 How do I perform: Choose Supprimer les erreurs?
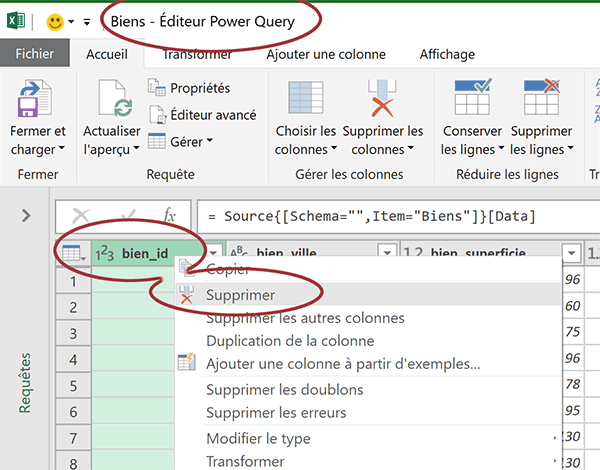click(368, 413)
